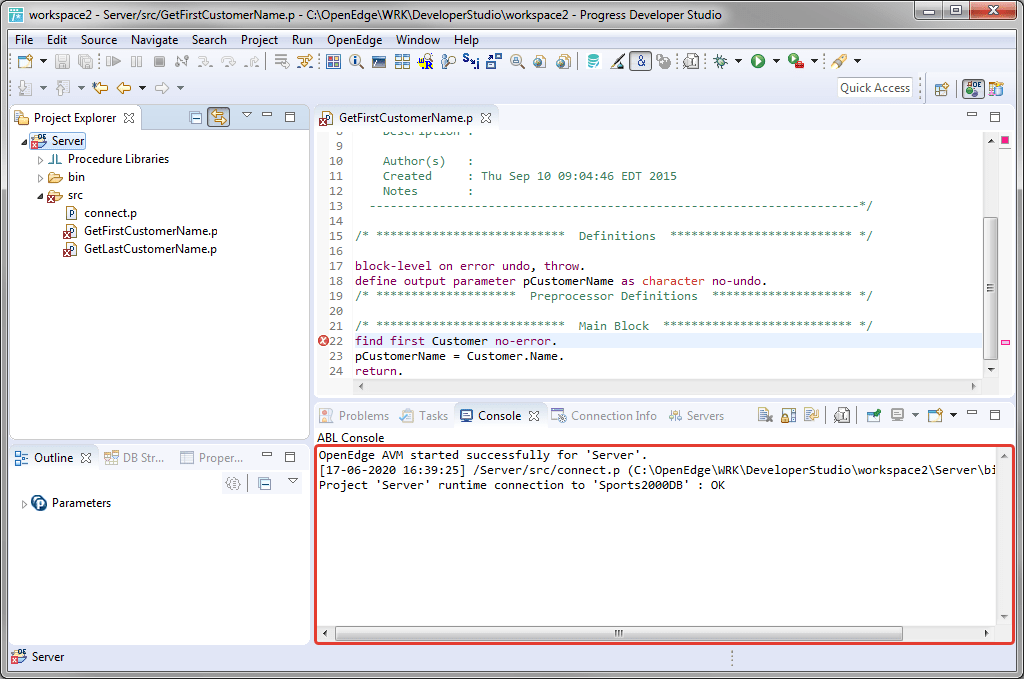Expand the Procedure Libraries node
Viewport: 1024px width, 679px height.
(x=40, y=160)
